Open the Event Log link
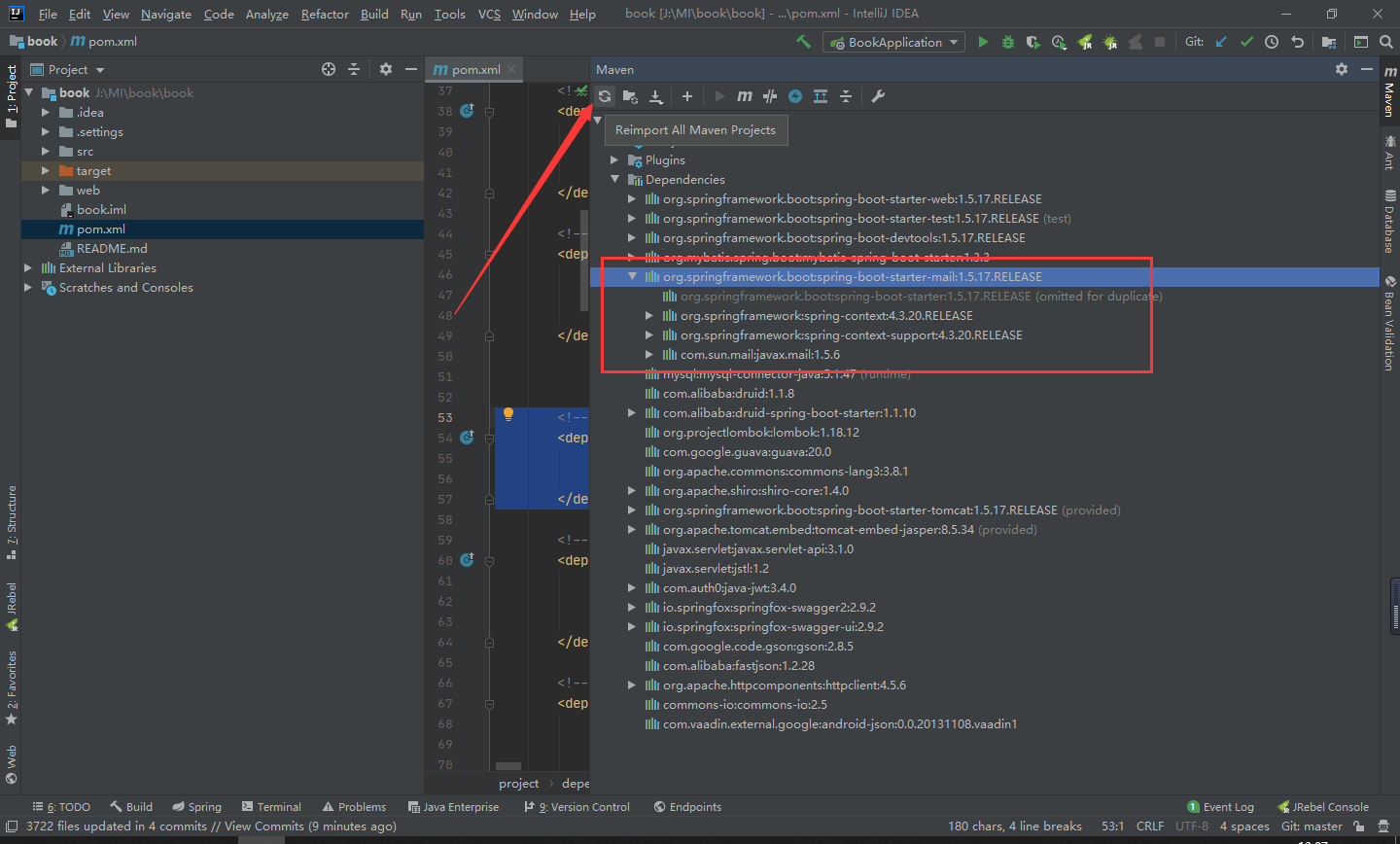 coord(1228,806)
